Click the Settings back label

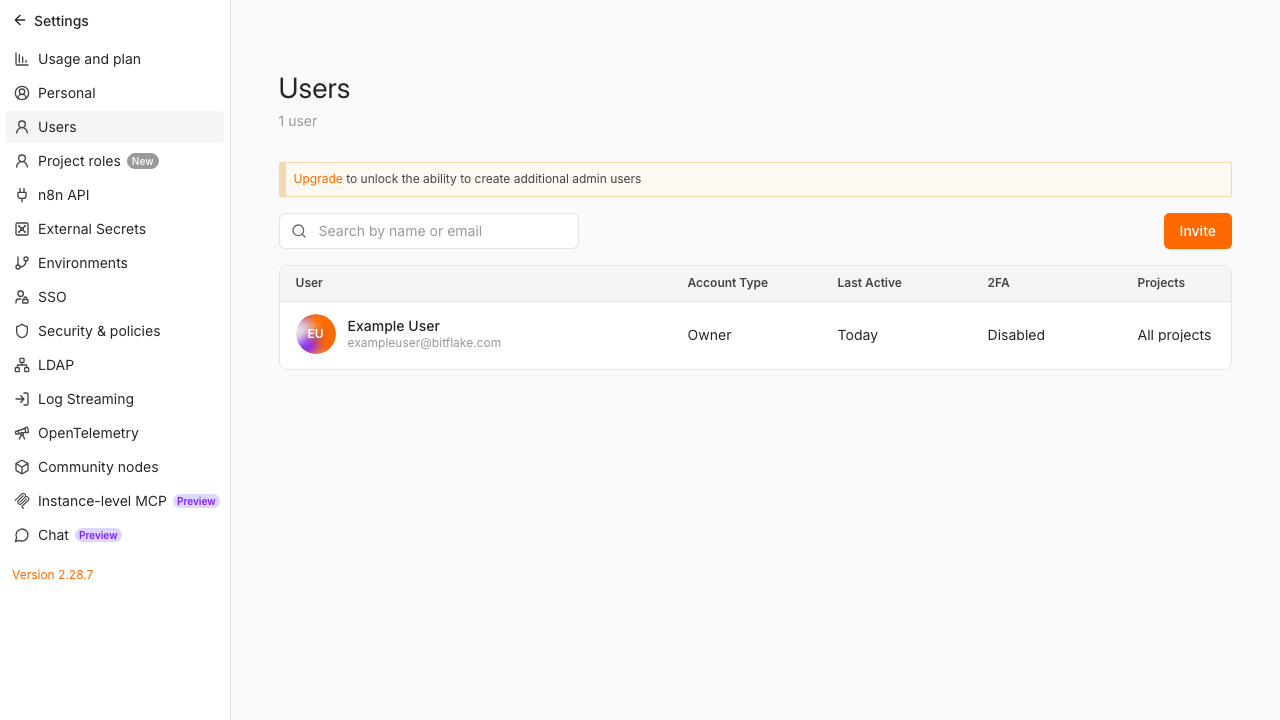pyautogui.click(x=61, y=21)
